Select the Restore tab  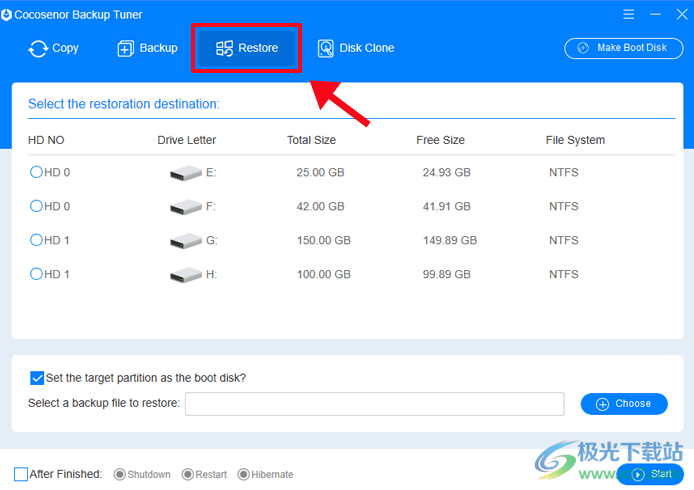tap(247, 48)
